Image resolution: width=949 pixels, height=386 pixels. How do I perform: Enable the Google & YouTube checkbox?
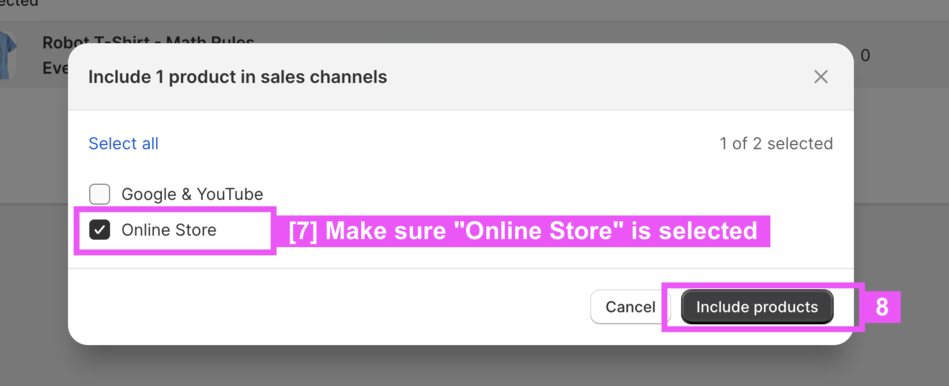pyautogui.click(x=100, y=194)
